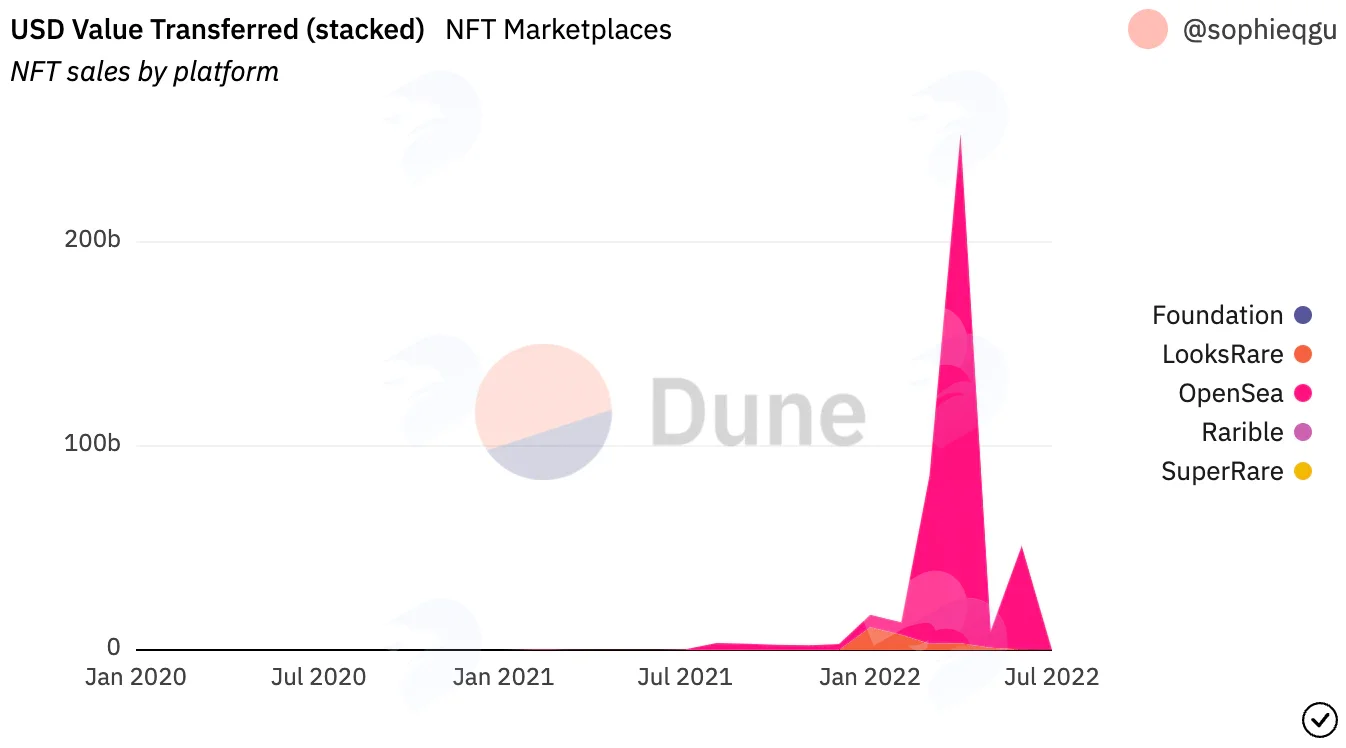Viewport: 1346px width, 748px height.
Task: Click the @sophieqgu avatar circle
Action: pos(1147,30)
